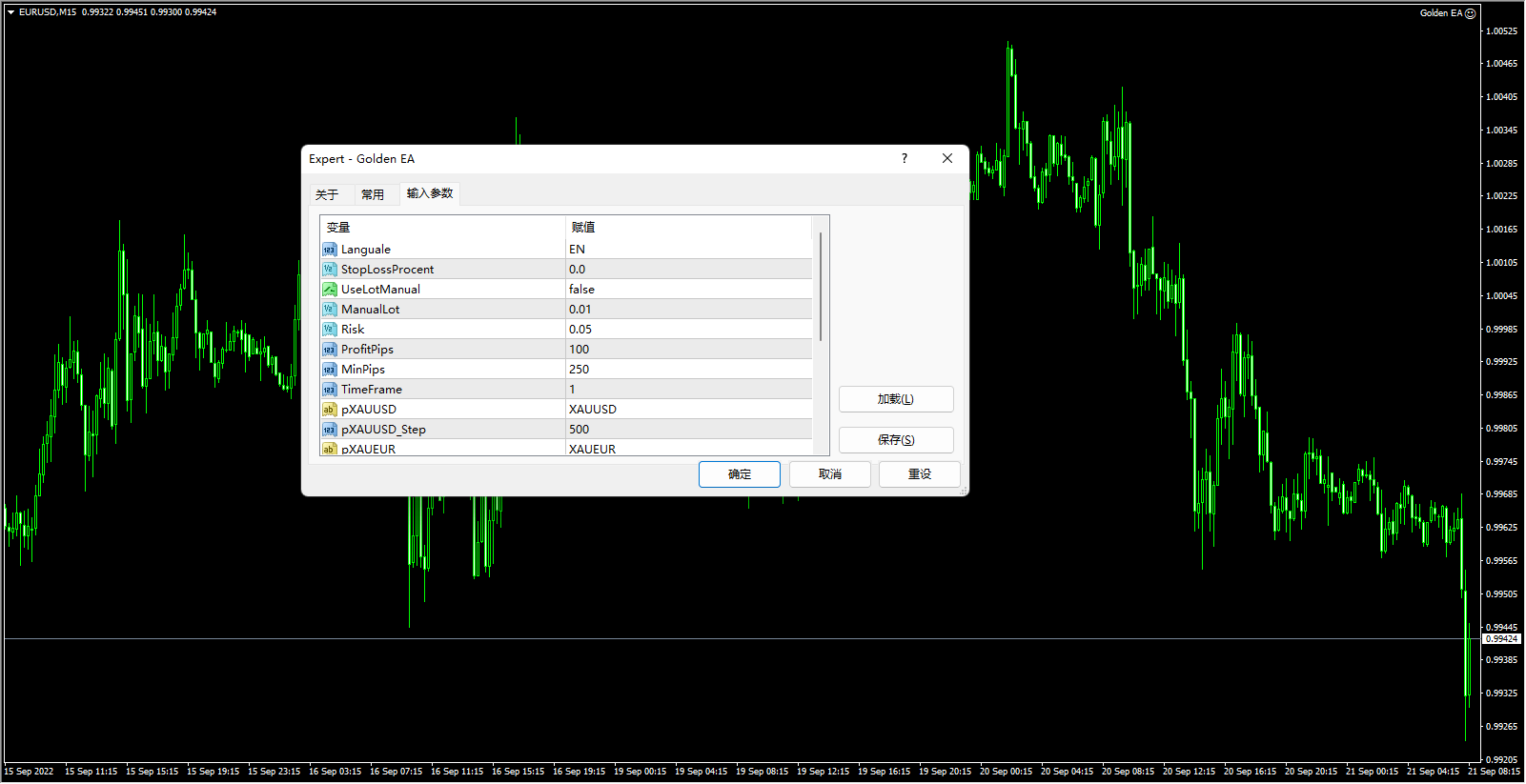Toggle the UseLotManual false value

click(x=688, y=290)
